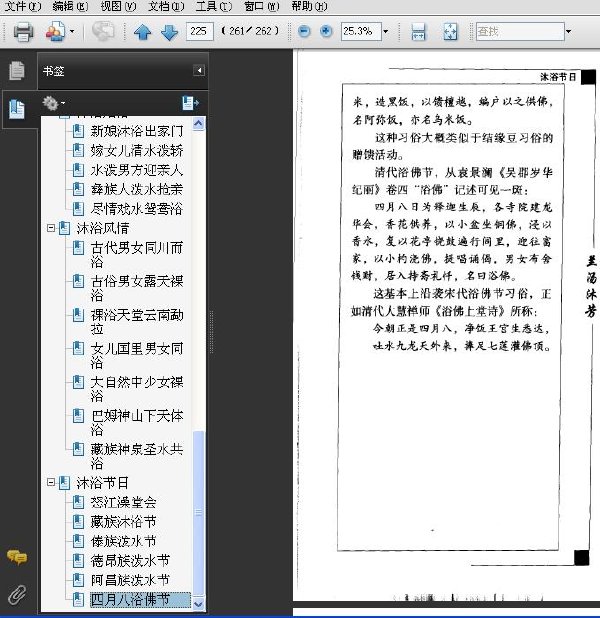Click the zoom in plus button
This screenshot has height=618, width=600.
pyautogui.click(x=326, y=31)
